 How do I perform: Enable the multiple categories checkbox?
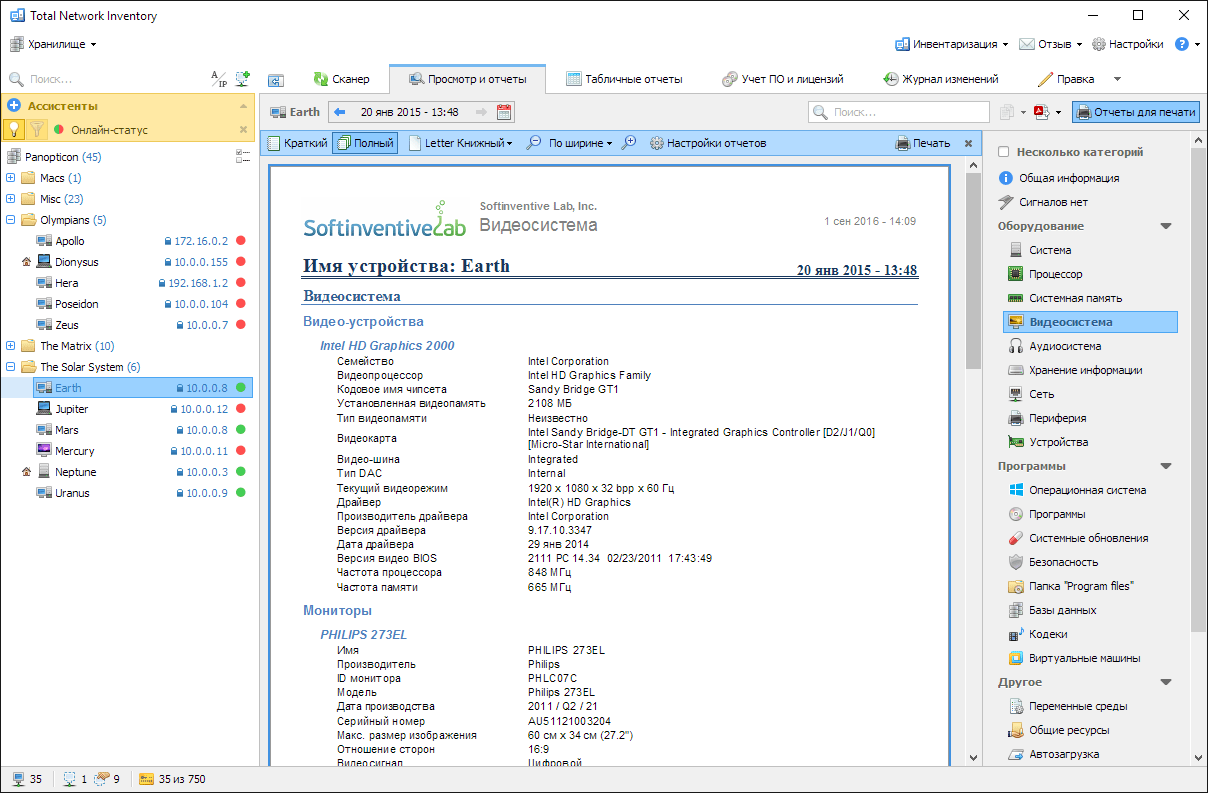[1003, 152]
